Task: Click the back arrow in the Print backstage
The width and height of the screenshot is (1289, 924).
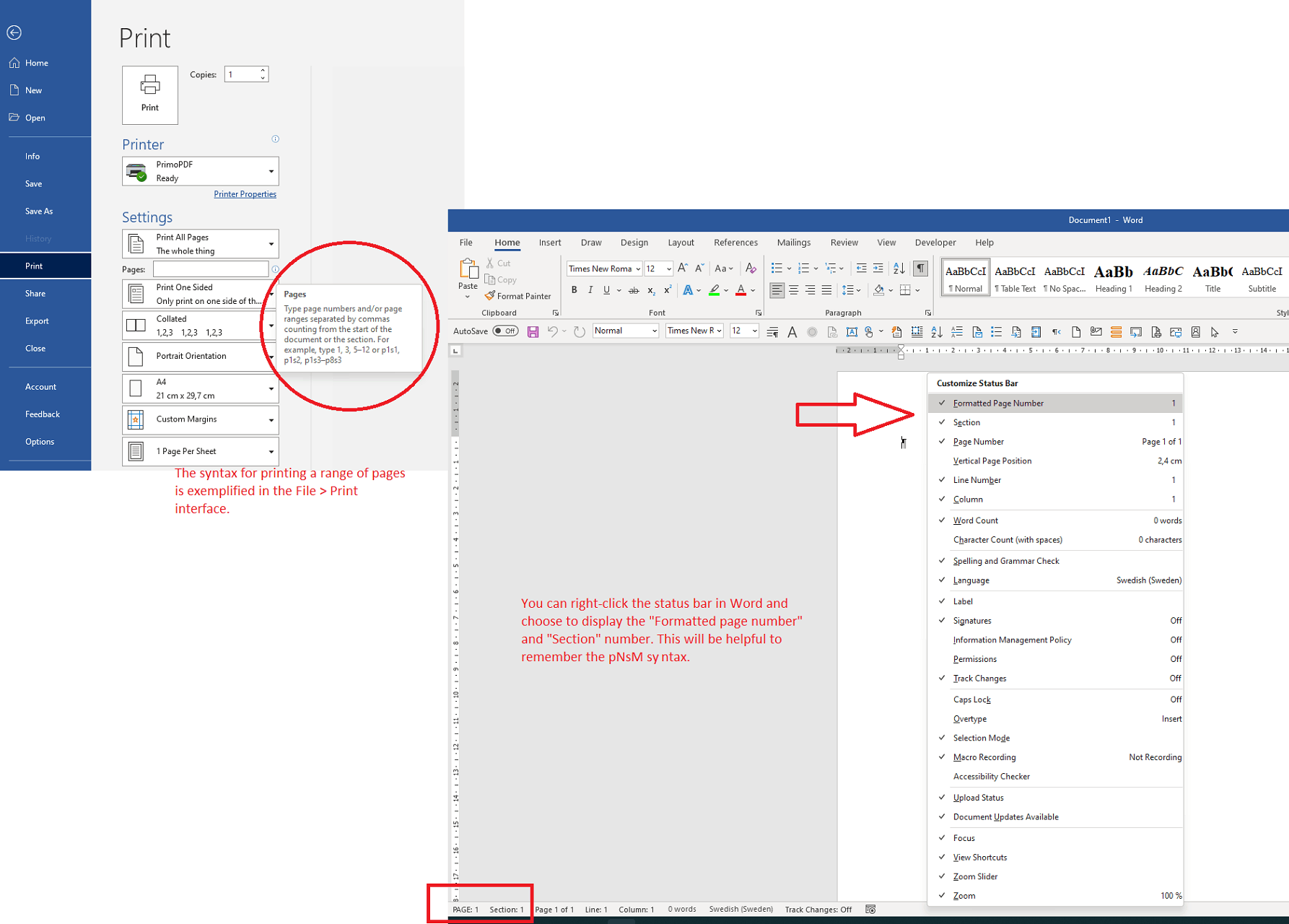Action: (x=14, y=32)
